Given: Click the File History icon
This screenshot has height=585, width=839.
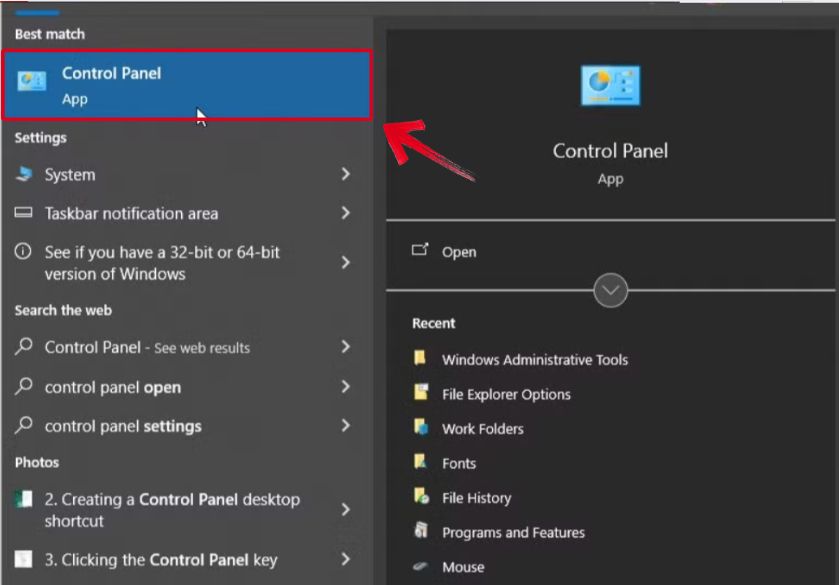Looking at the screenshot, I should coord(421,497).
